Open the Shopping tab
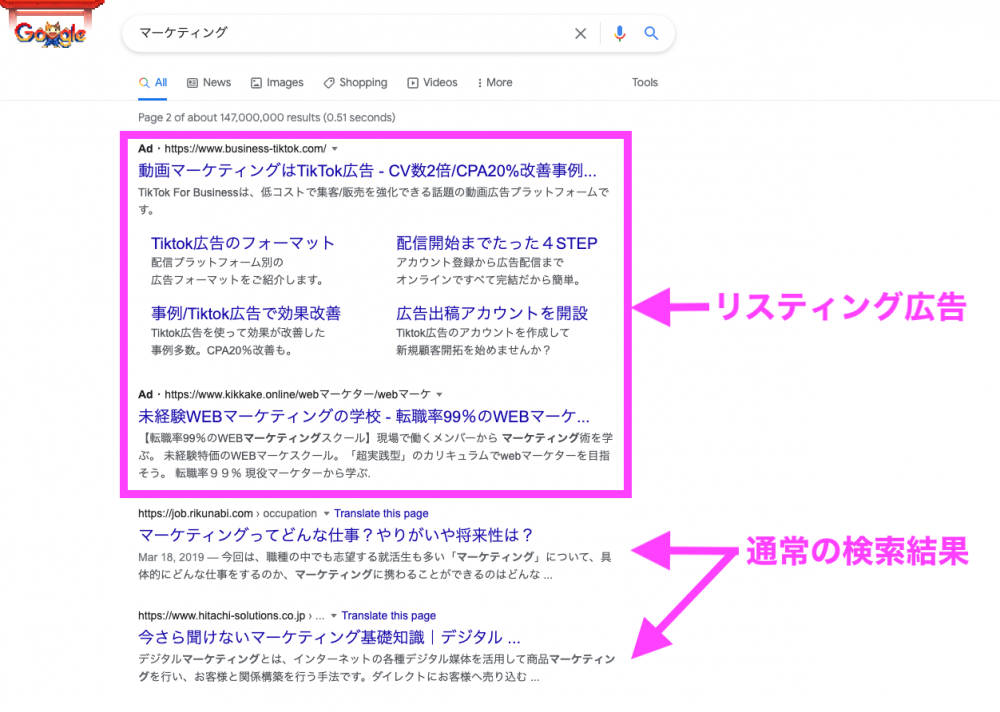Screen dimensions: 1000x712 point(356,83)
